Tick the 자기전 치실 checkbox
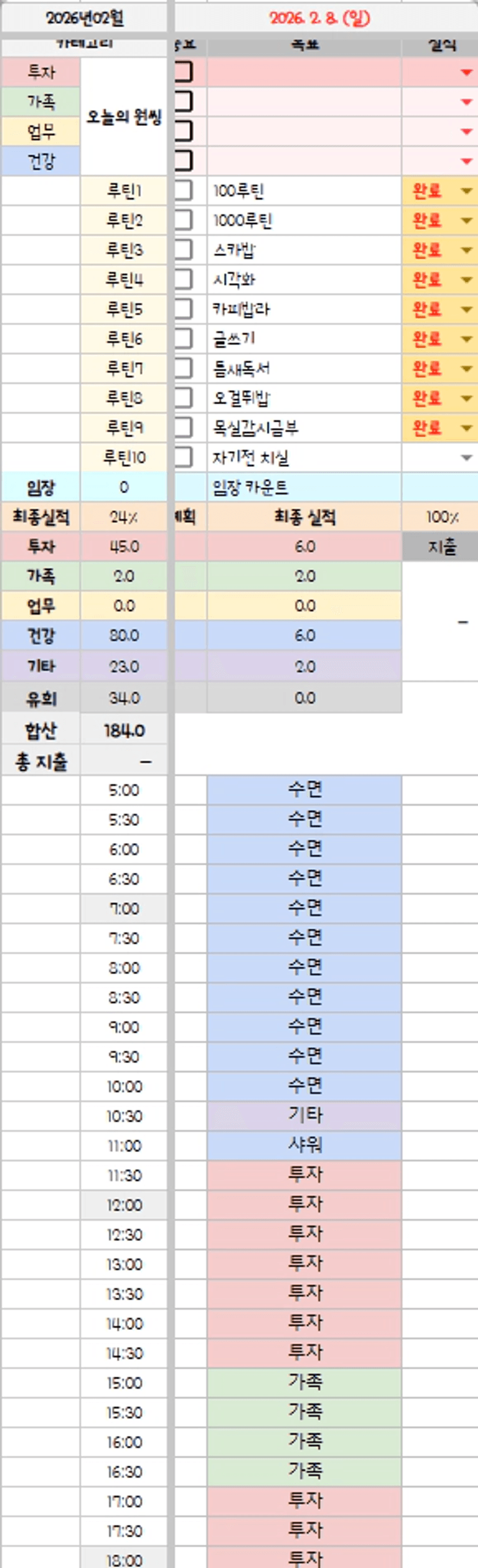Screen dimensions: 478x1568 click(183, 458)
